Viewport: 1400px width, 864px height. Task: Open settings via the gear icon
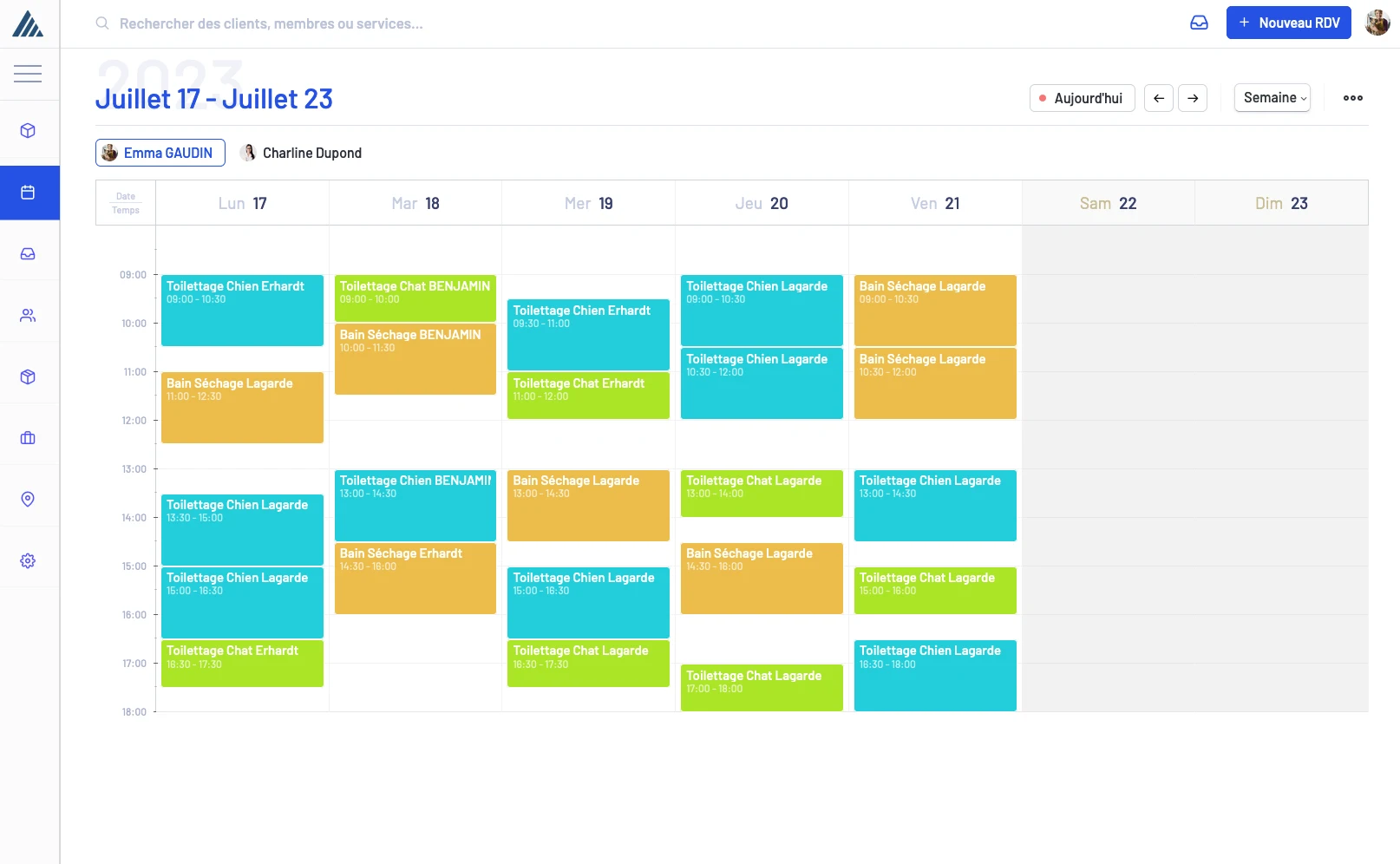tap(28, 560)
